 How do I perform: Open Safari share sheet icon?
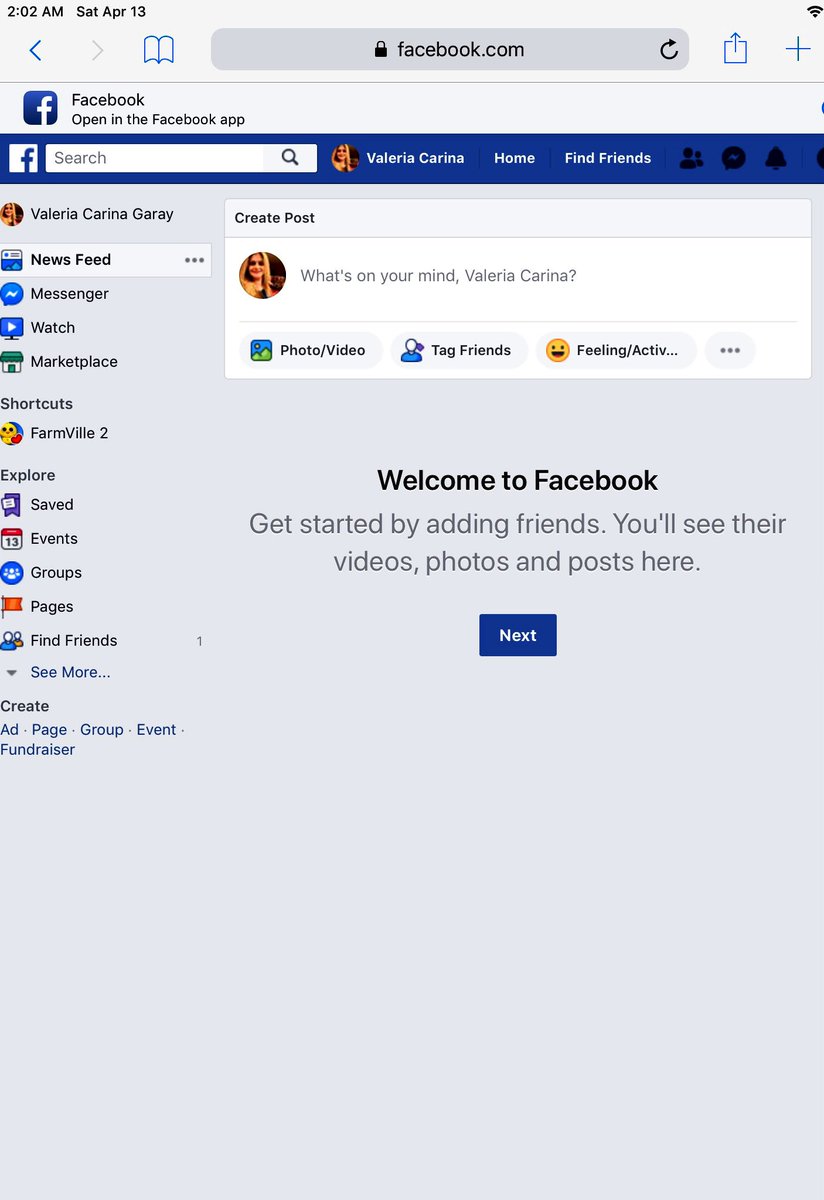(735, 48)
